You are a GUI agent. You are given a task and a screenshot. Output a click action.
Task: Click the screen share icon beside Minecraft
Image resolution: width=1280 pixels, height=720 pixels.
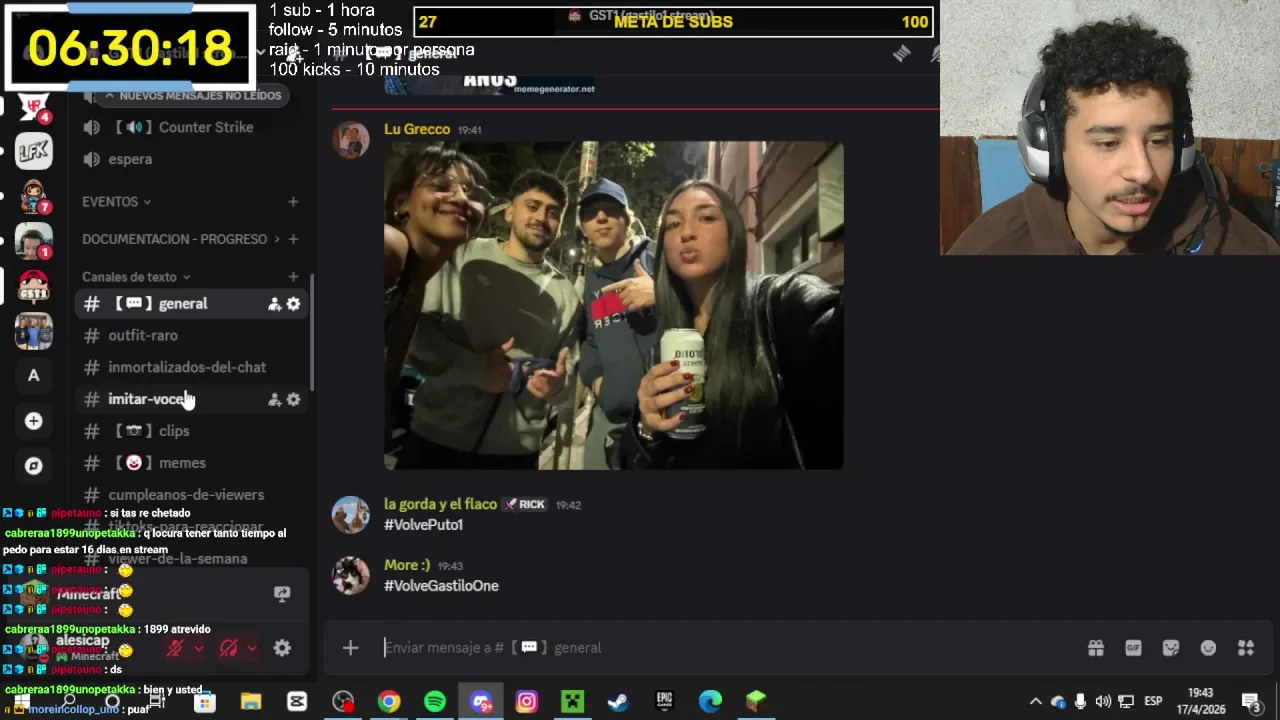click(x=282, y=594)
